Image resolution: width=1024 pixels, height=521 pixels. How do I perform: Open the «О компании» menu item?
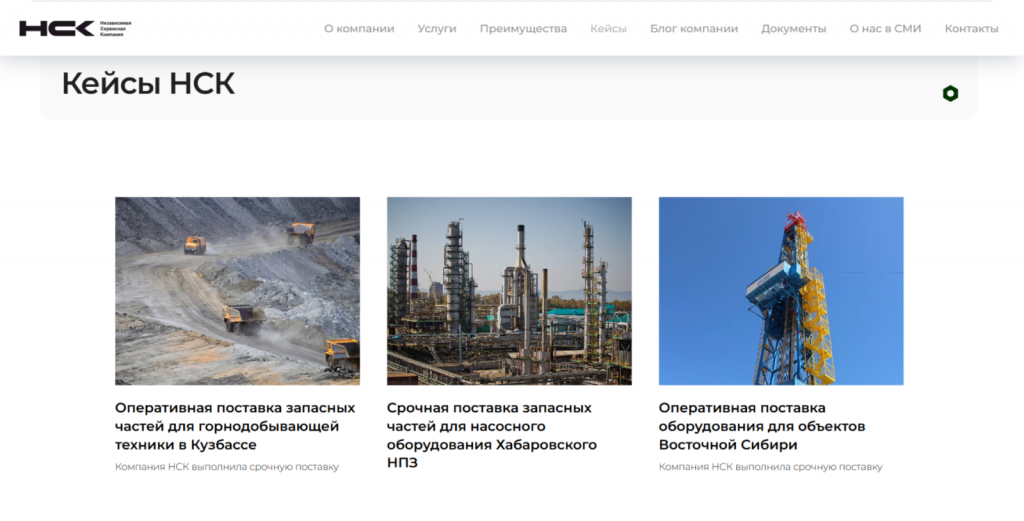coord(359,28)
